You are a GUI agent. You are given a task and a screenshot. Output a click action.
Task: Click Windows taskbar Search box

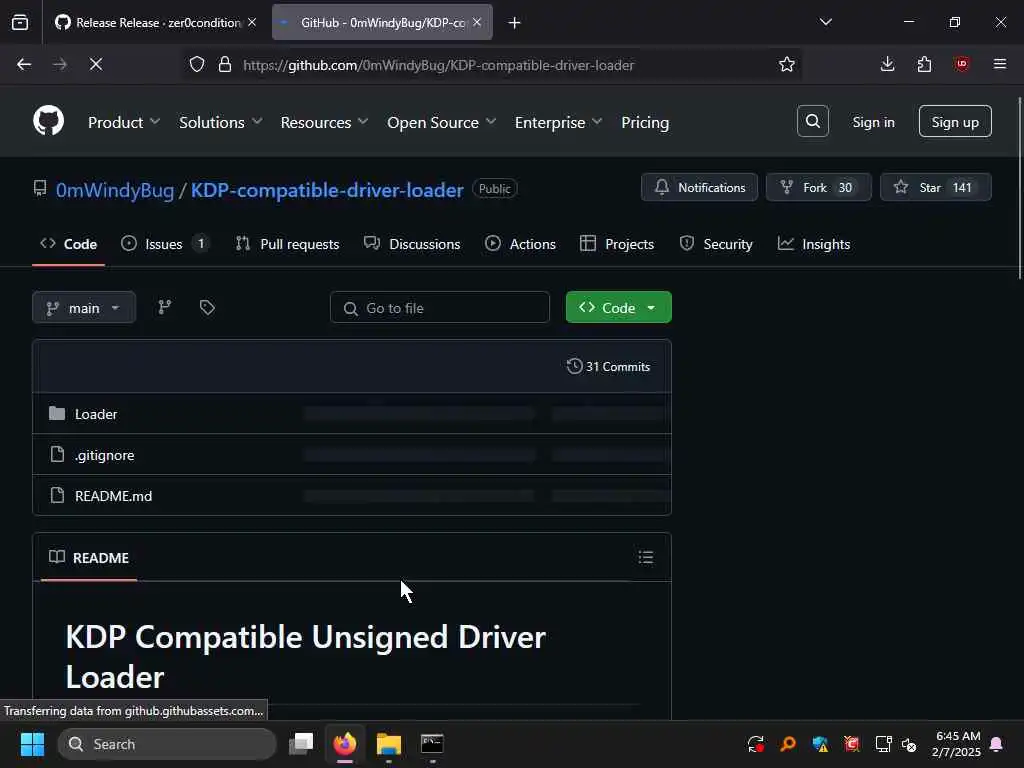tap(167, 744)
